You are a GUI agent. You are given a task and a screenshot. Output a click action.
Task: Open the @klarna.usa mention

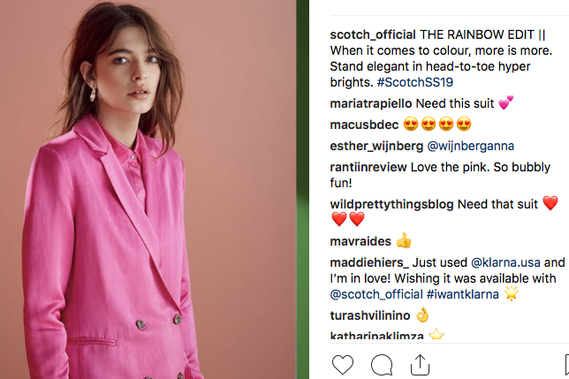[x=505, y=263]
